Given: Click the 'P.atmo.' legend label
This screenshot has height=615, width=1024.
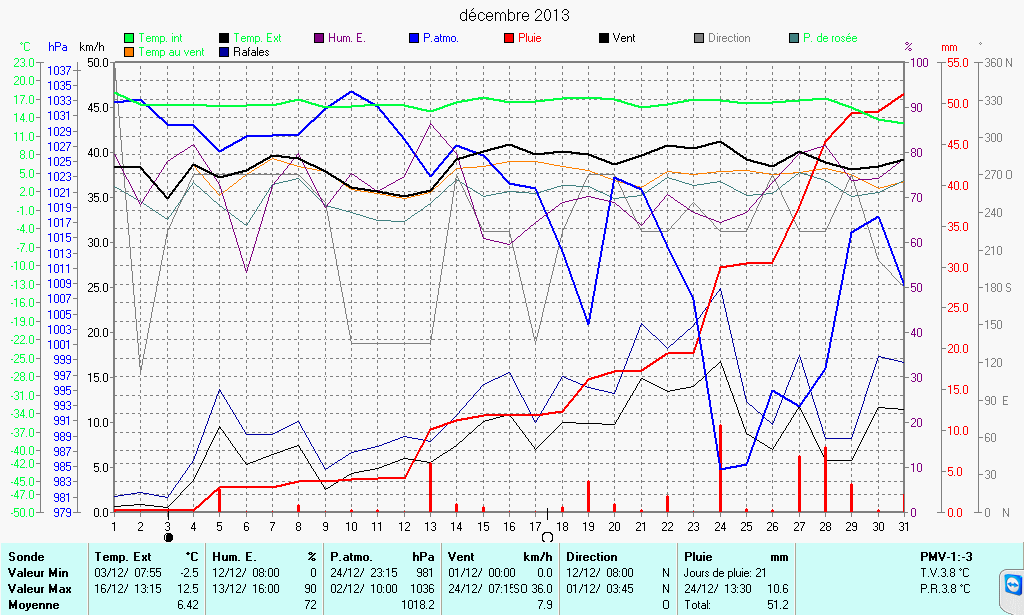Looking at the screenshot, I should click(x=441, y=38).
